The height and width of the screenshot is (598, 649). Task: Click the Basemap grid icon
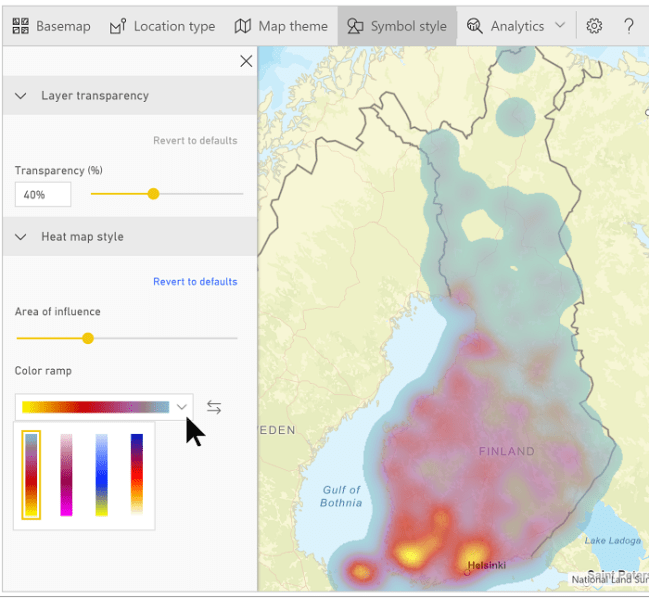(20, 26)
